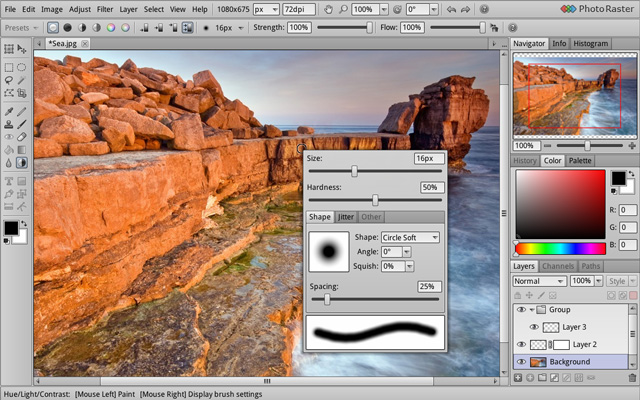The image size is (640, 400).
Task: Click the rainbow hue bar
Action: point(560,249)
